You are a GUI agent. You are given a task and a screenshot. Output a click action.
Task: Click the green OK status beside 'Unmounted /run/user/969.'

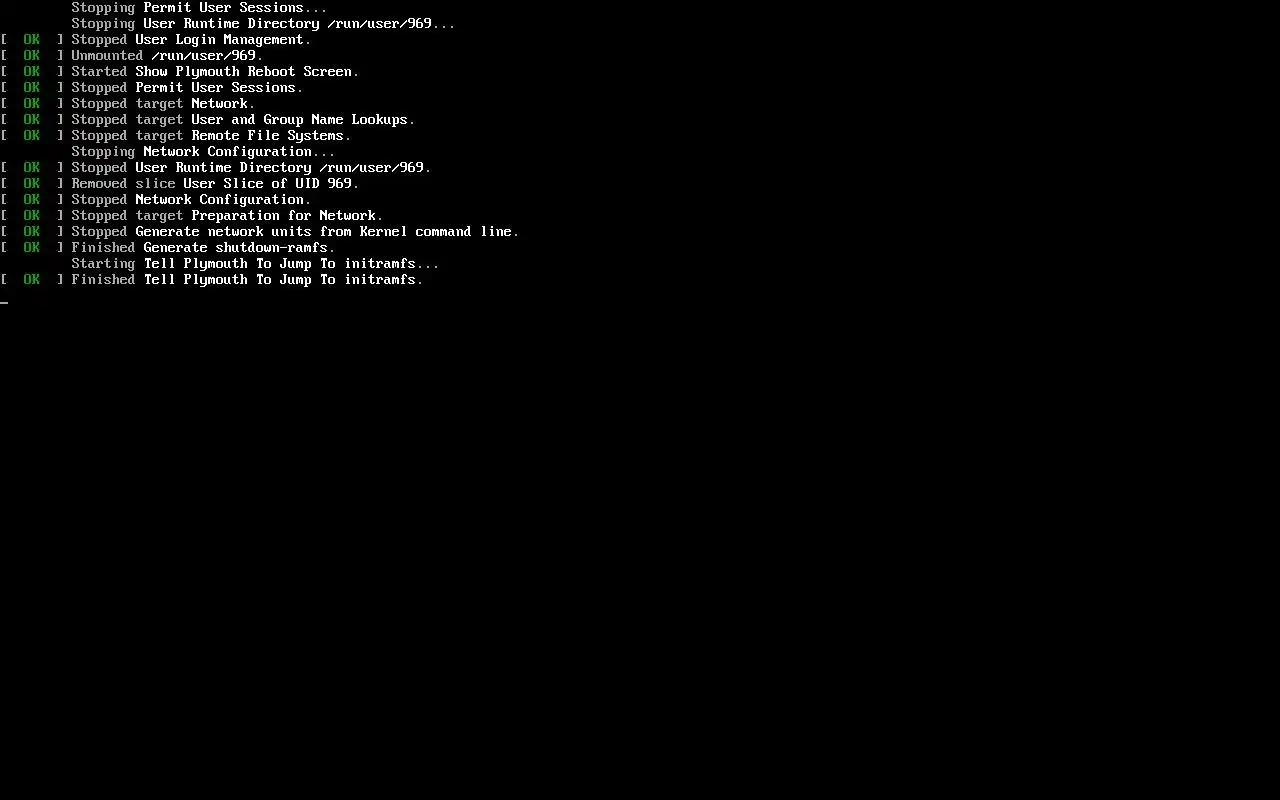pos(32,56)
